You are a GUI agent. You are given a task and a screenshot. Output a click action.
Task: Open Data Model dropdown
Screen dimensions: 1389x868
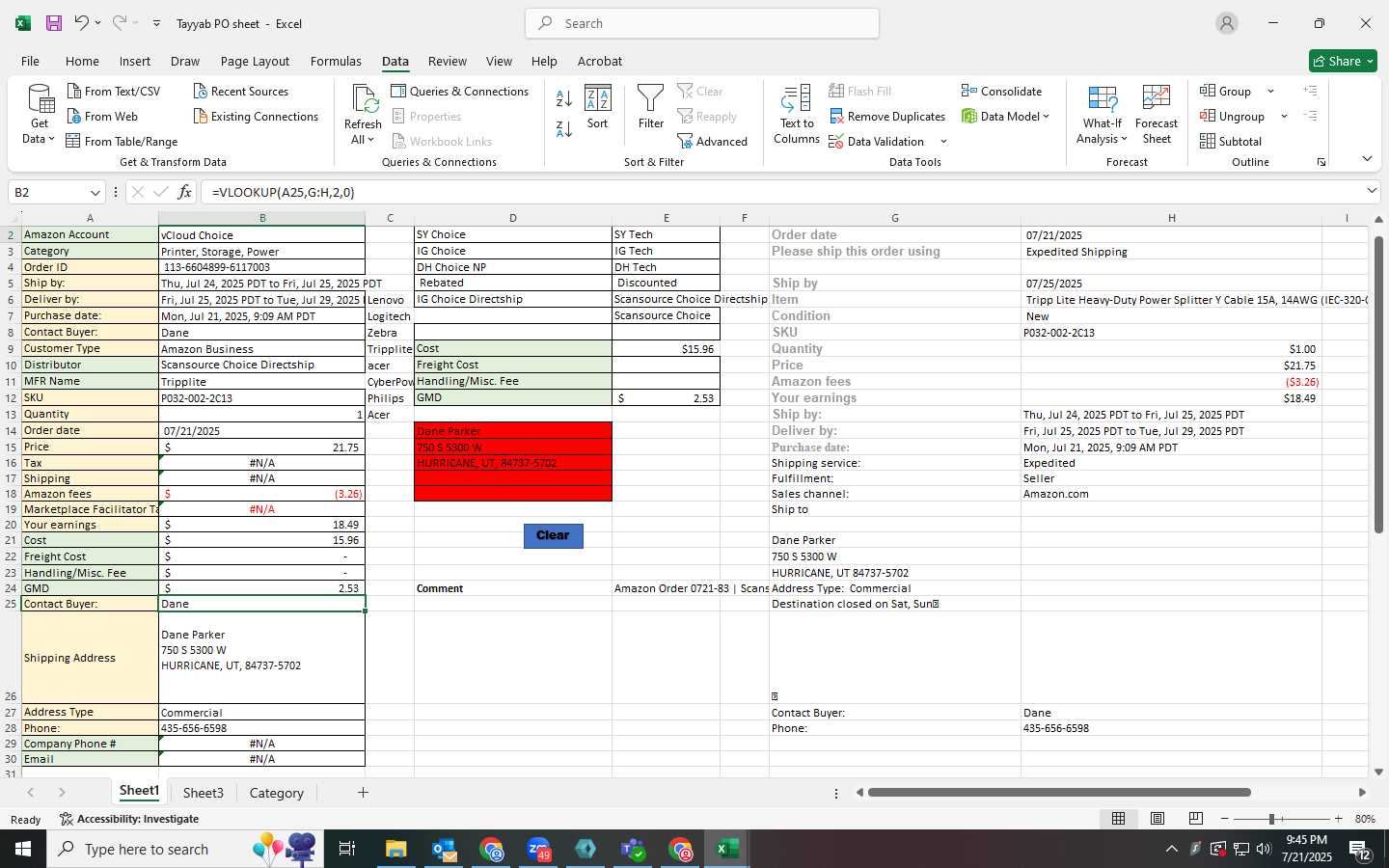tap(1006, 116)
